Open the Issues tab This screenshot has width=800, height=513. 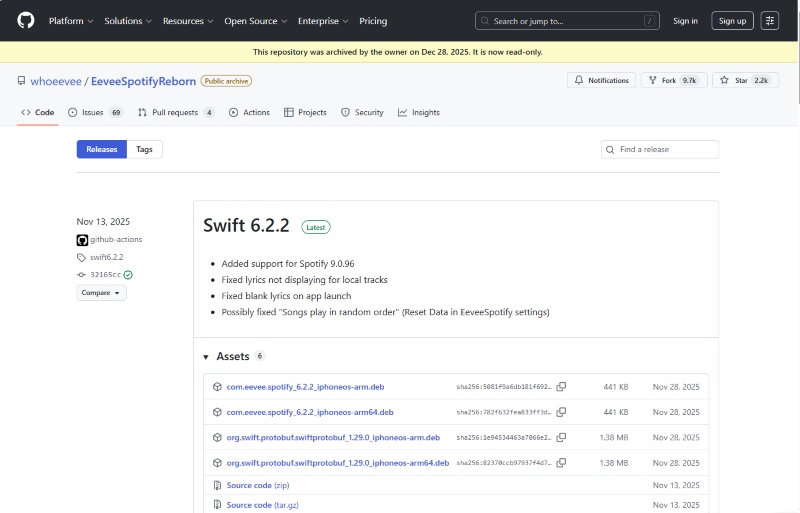pyautogui.click(x=94, y=113)
